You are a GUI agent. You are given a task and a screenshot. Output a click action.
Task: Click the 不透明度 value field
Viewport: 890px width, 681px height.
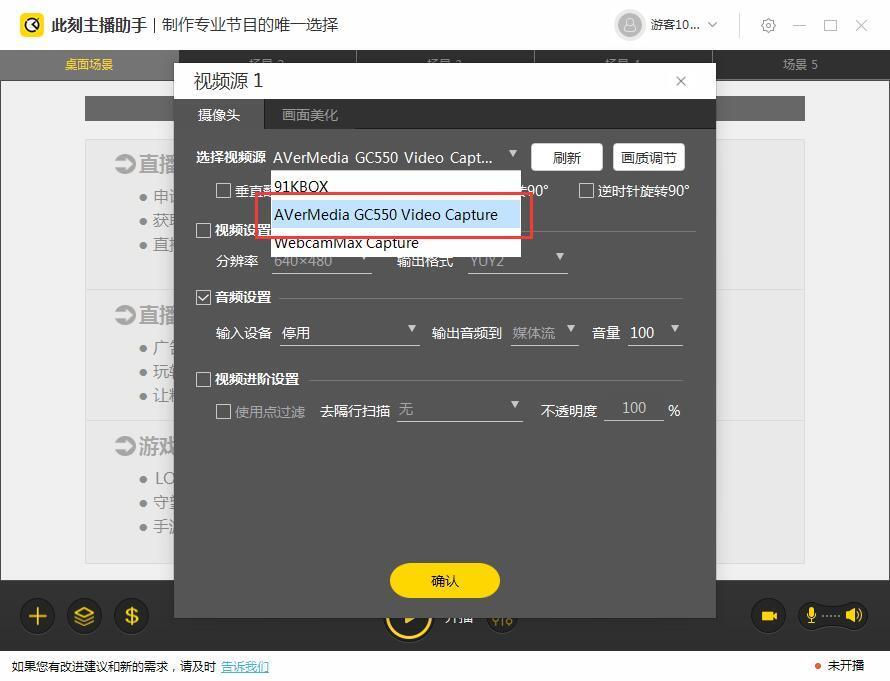click(634, 409)
